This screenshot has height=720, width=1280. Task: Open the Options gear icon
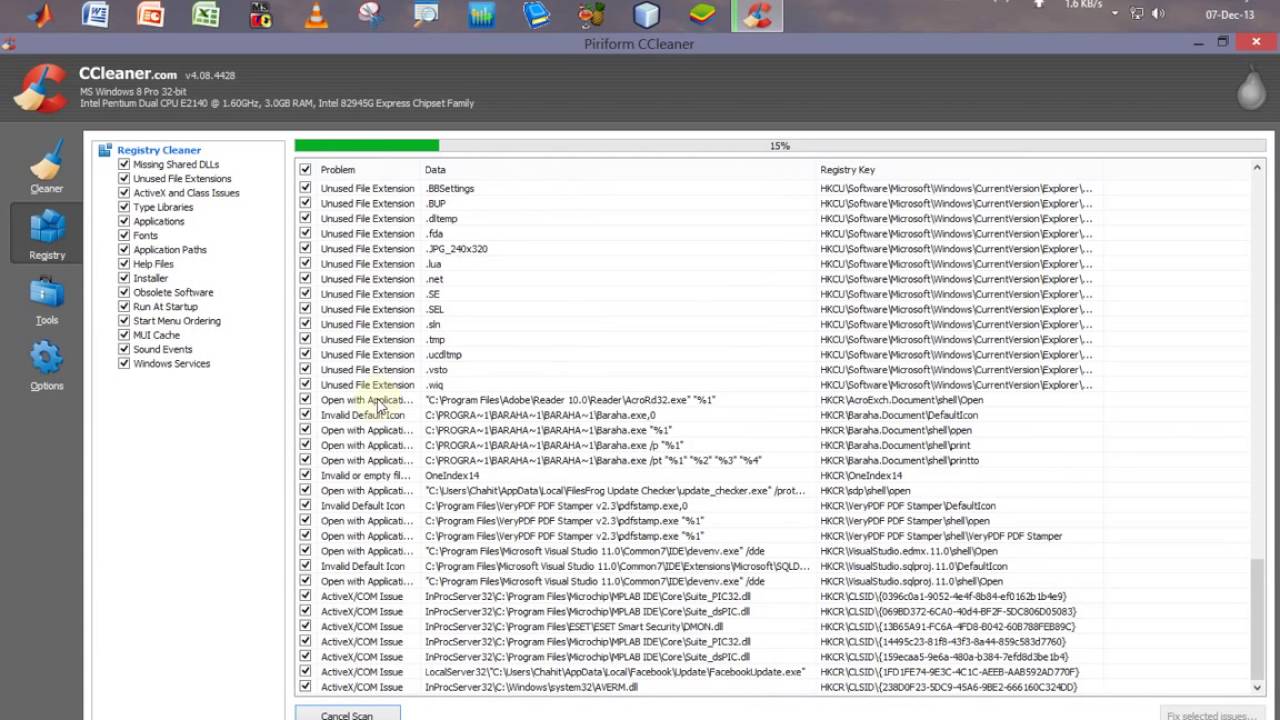coord(46,366)
